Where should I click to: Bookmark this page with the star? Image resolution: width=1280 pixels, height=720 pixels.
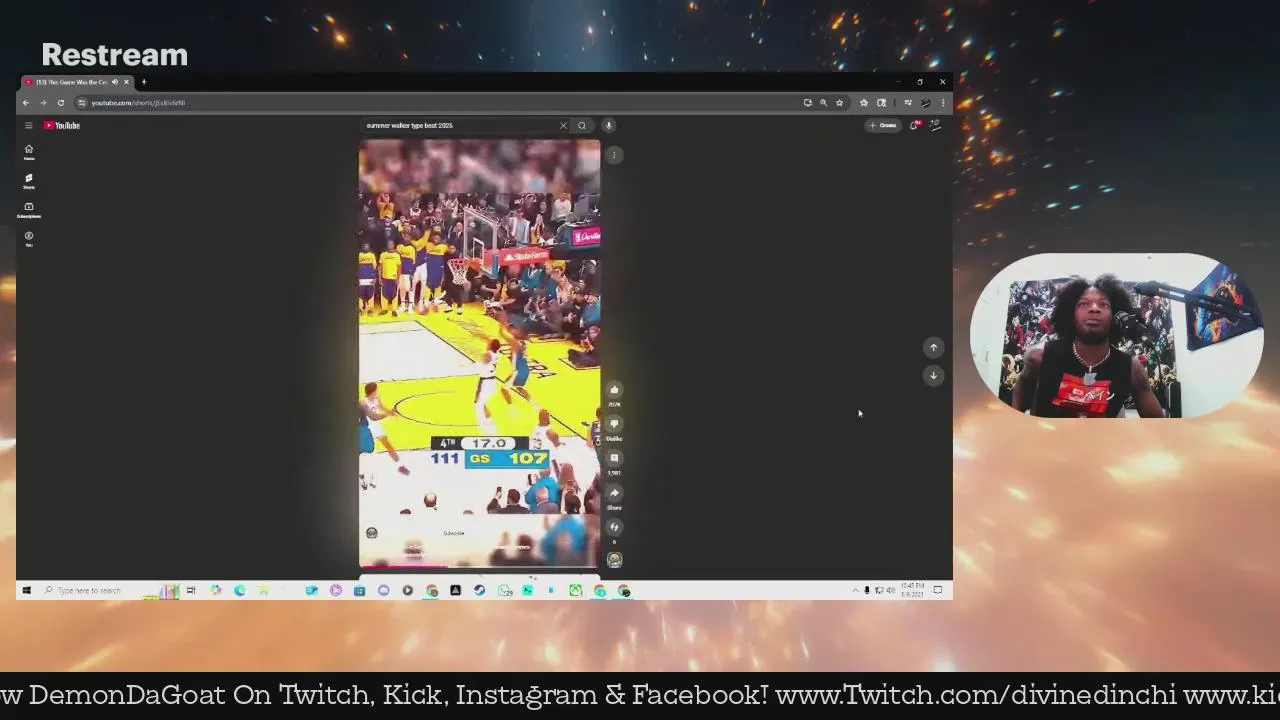839,103
